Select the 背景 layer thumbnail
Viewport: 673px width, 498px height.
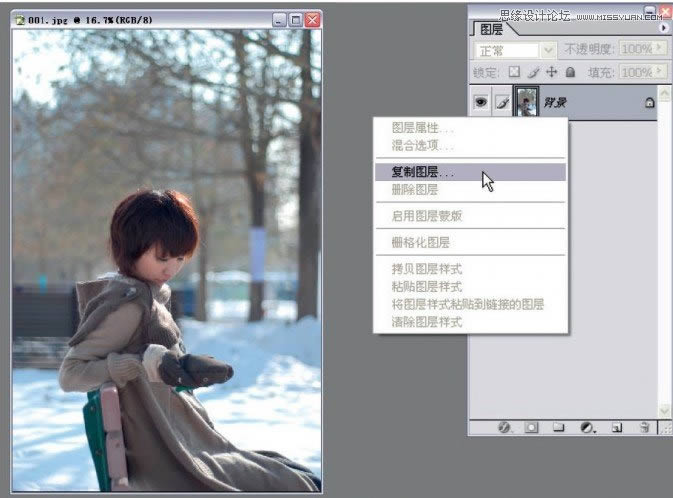click(526, 102)
